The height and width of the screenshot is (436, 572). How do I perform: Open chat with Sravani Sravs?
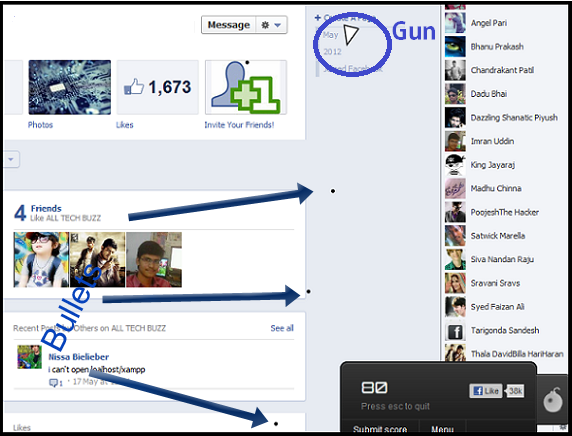coord(495,283)
